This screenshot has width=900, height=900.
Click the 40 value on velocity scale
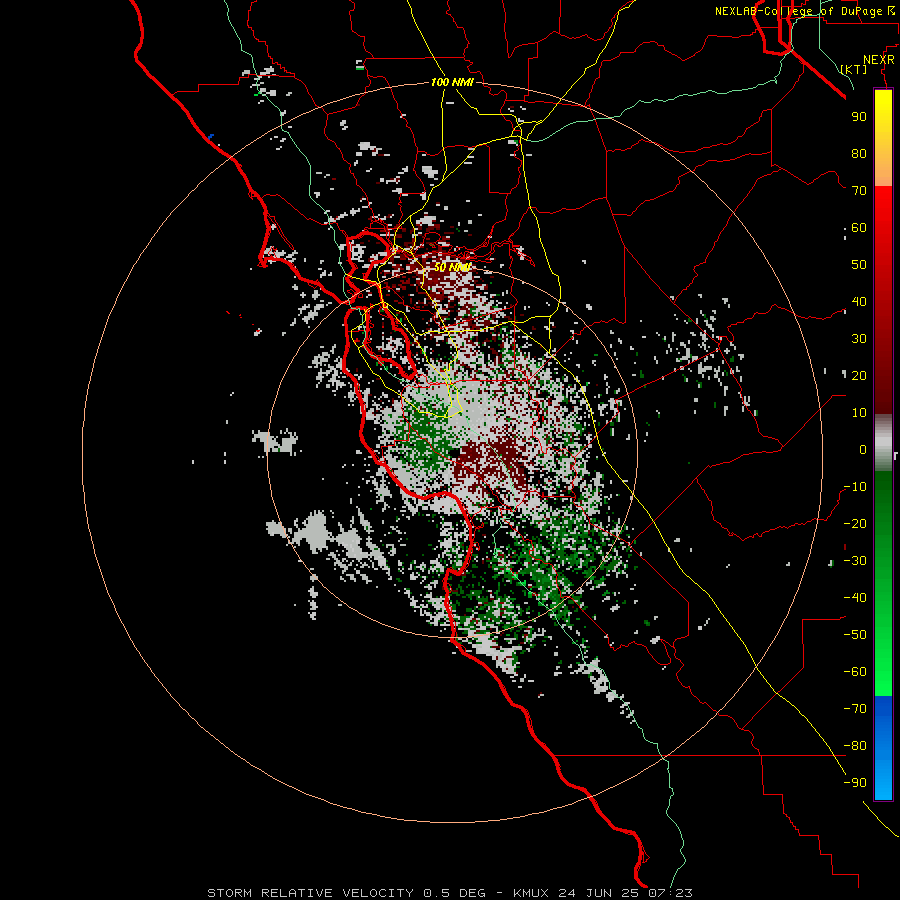(859, 301)
